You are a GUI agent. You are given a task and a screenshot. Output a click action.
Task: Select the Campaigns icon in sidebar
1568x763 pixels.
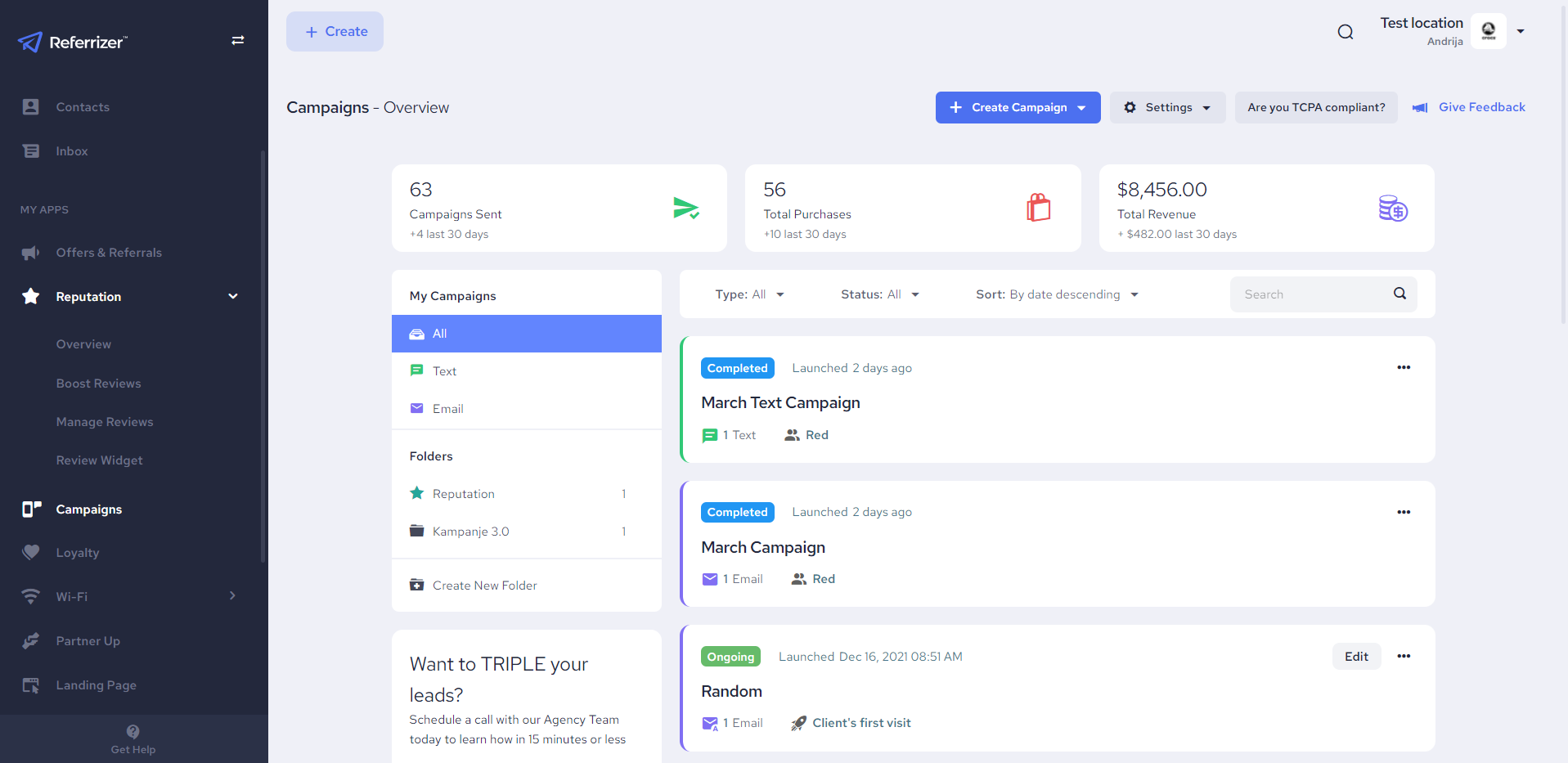(x=30, y=509)
